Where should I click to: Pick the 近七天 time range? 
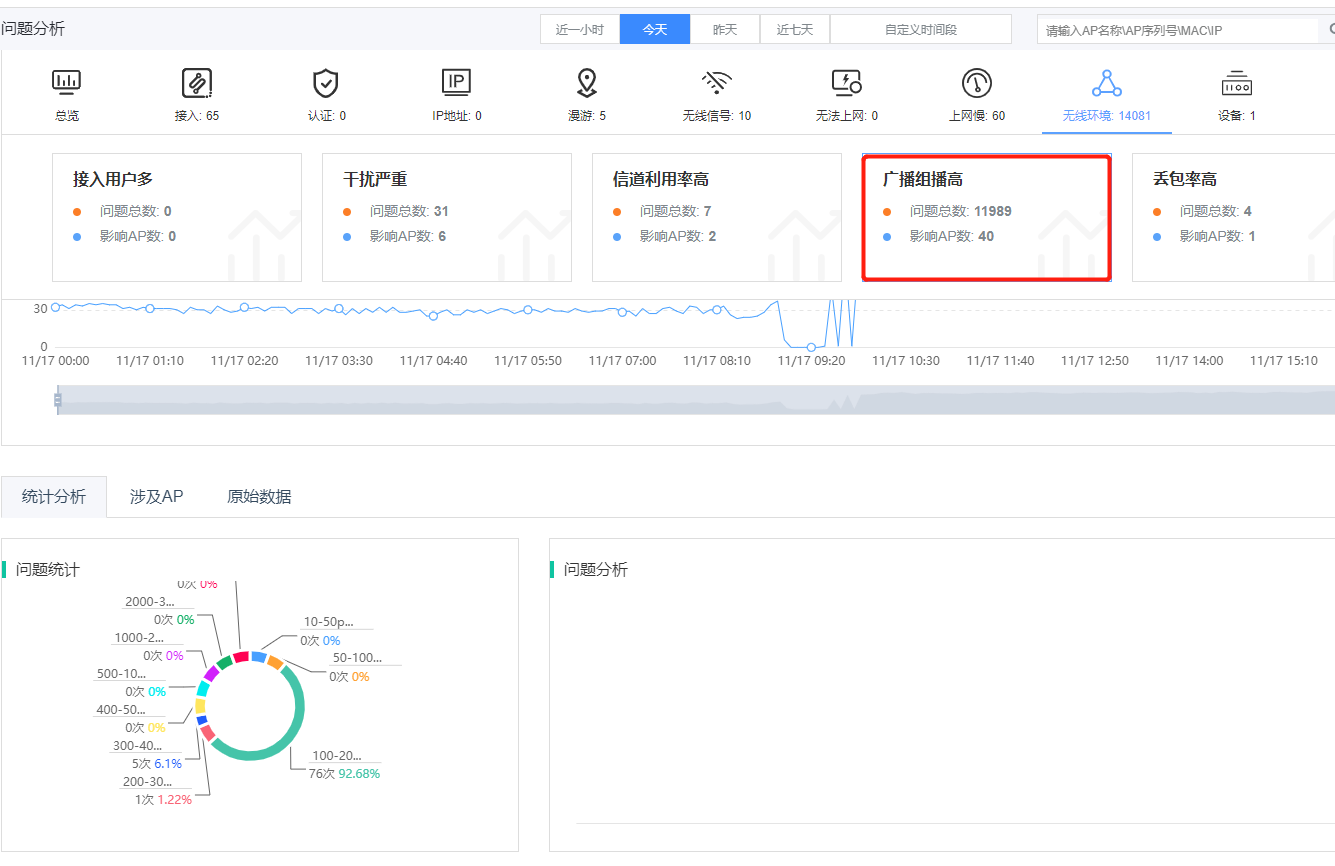pos(795,29)
